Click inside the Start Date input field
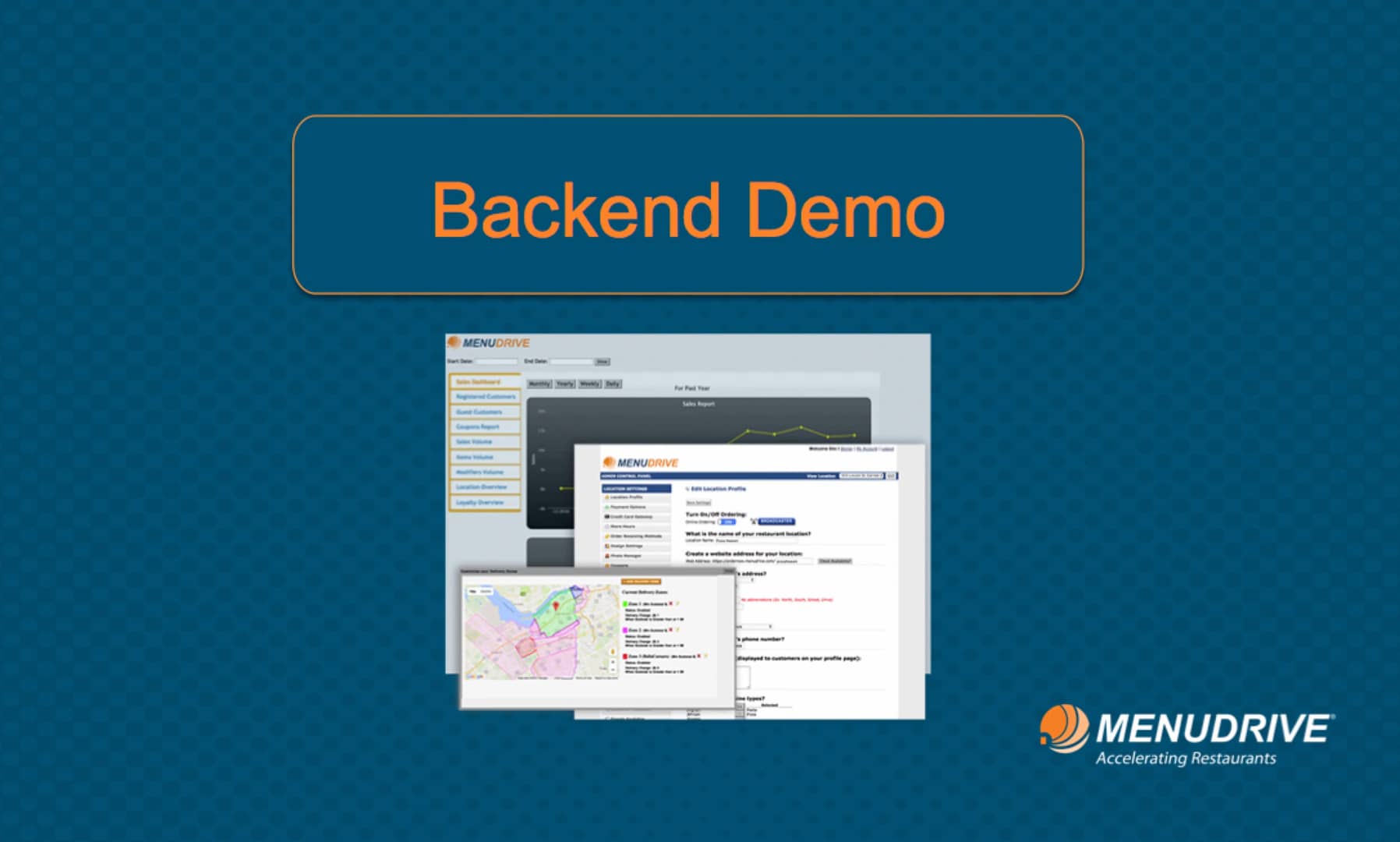Screen dimensions: 1400x842 coord(496,359)
